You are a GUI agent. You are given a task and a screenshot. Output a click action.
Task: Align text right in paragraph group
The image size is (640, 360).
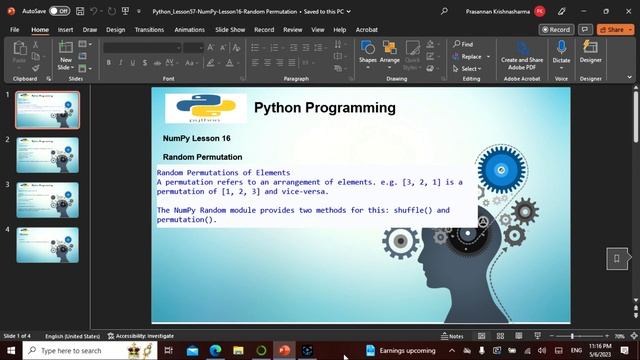click(x=280, y=62)
